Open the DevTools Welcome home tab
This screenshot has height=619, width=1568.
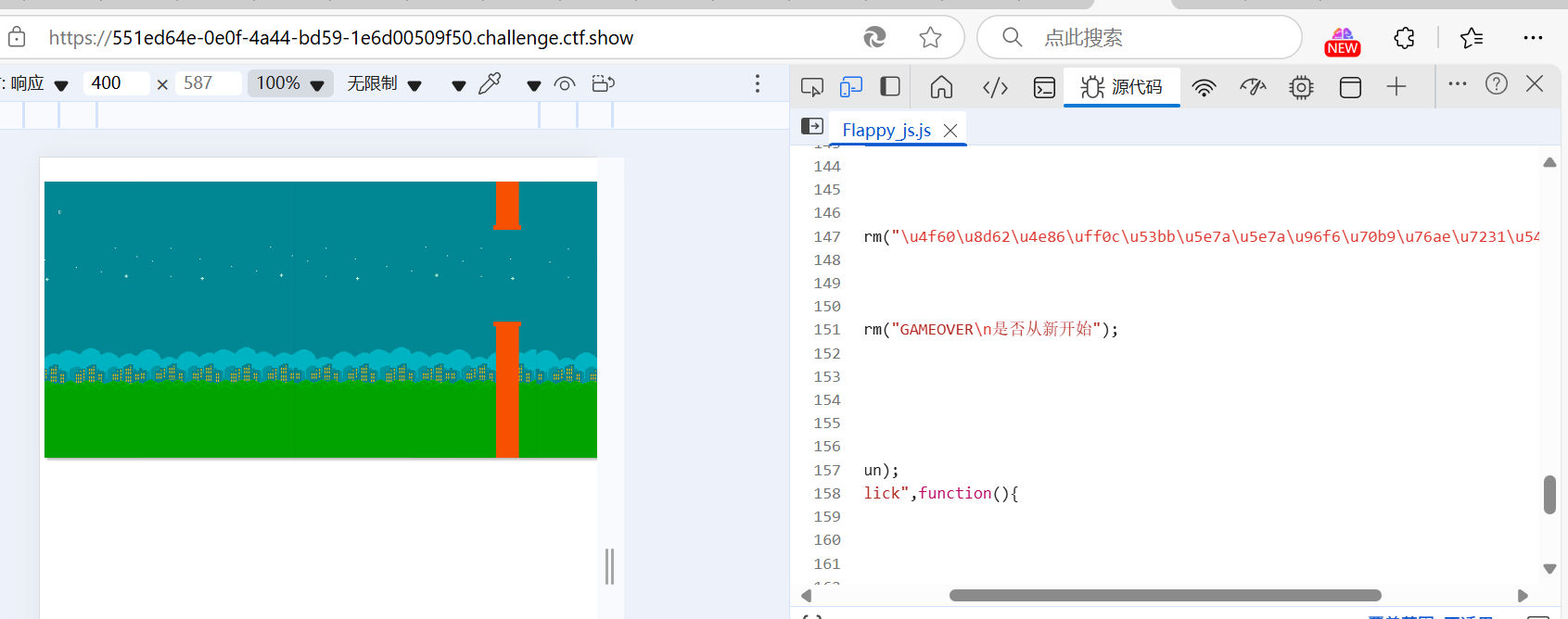click(x=942, y=87)
